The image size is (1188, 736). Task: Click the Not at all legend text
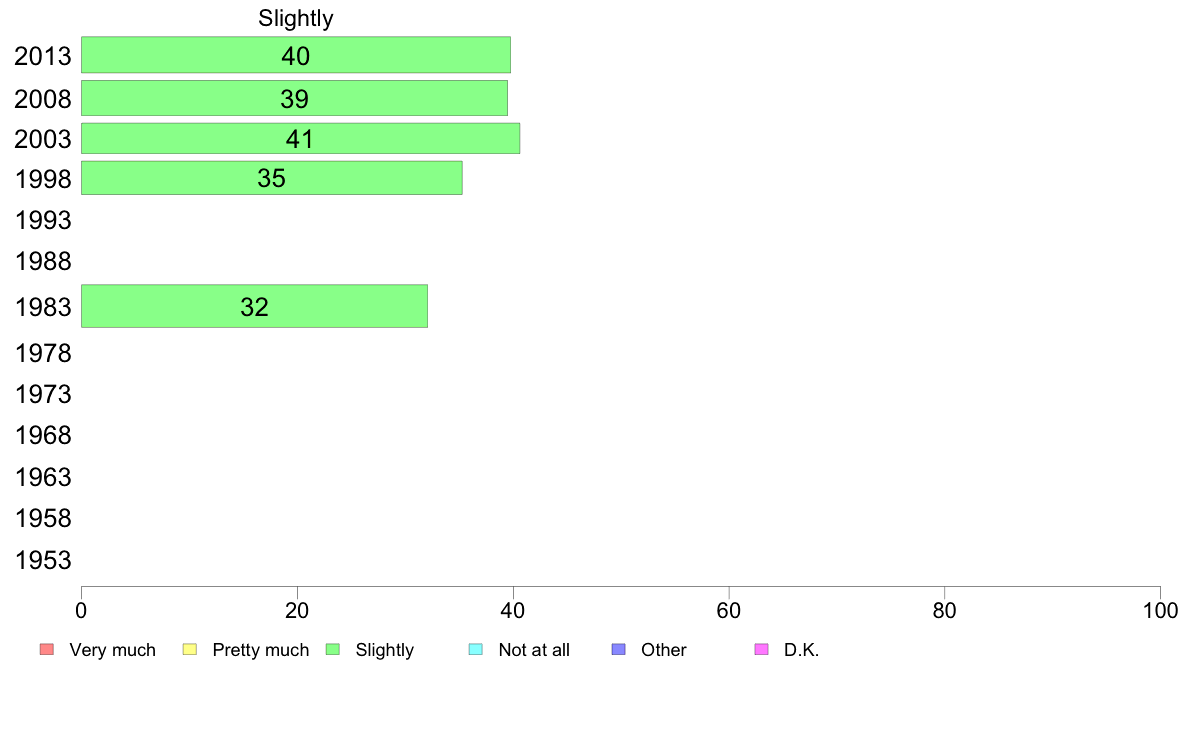tap(534, 650)
